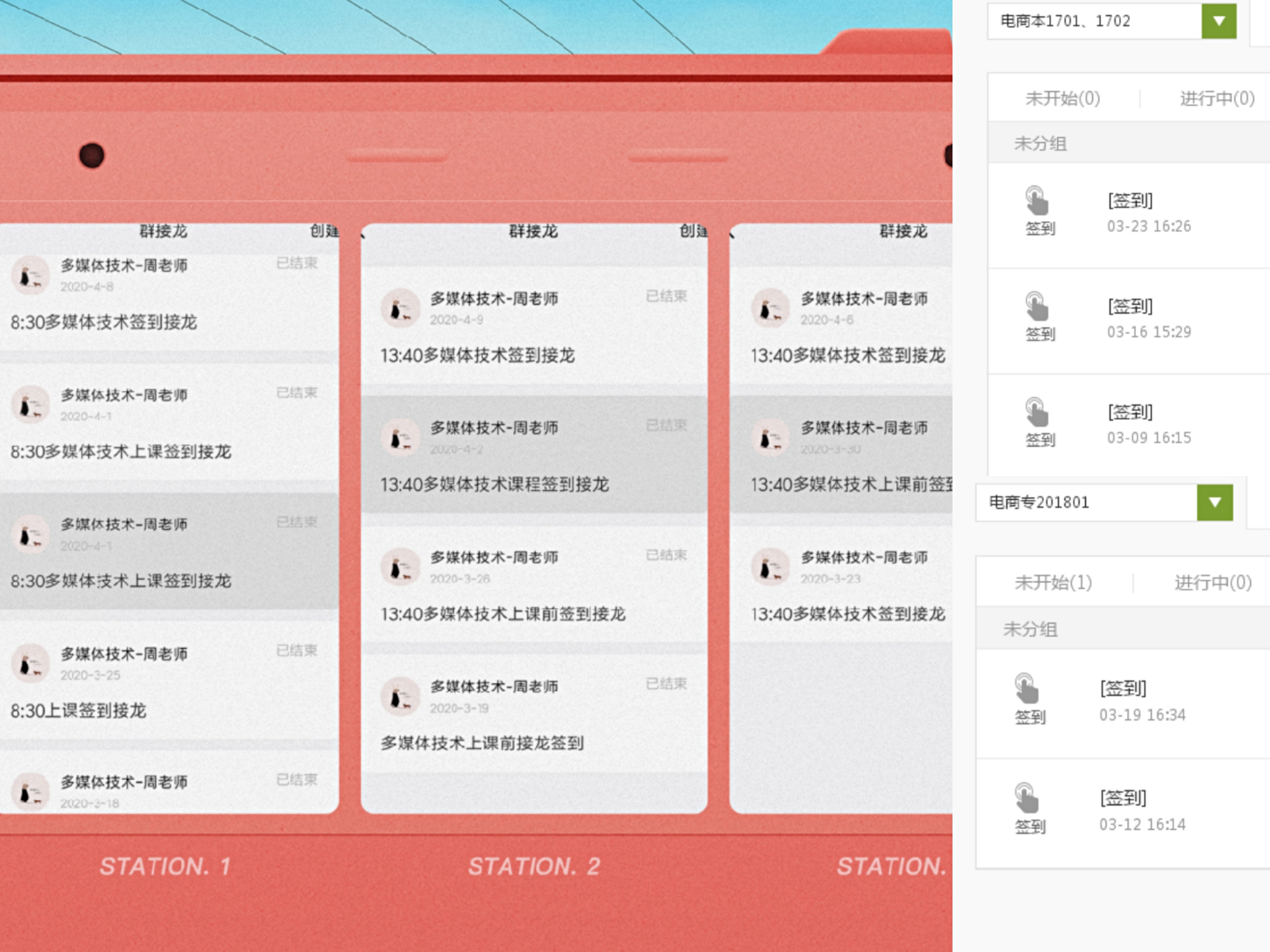Open the 13:40多媒体技术课程签到接龙 post

(494, 484)
